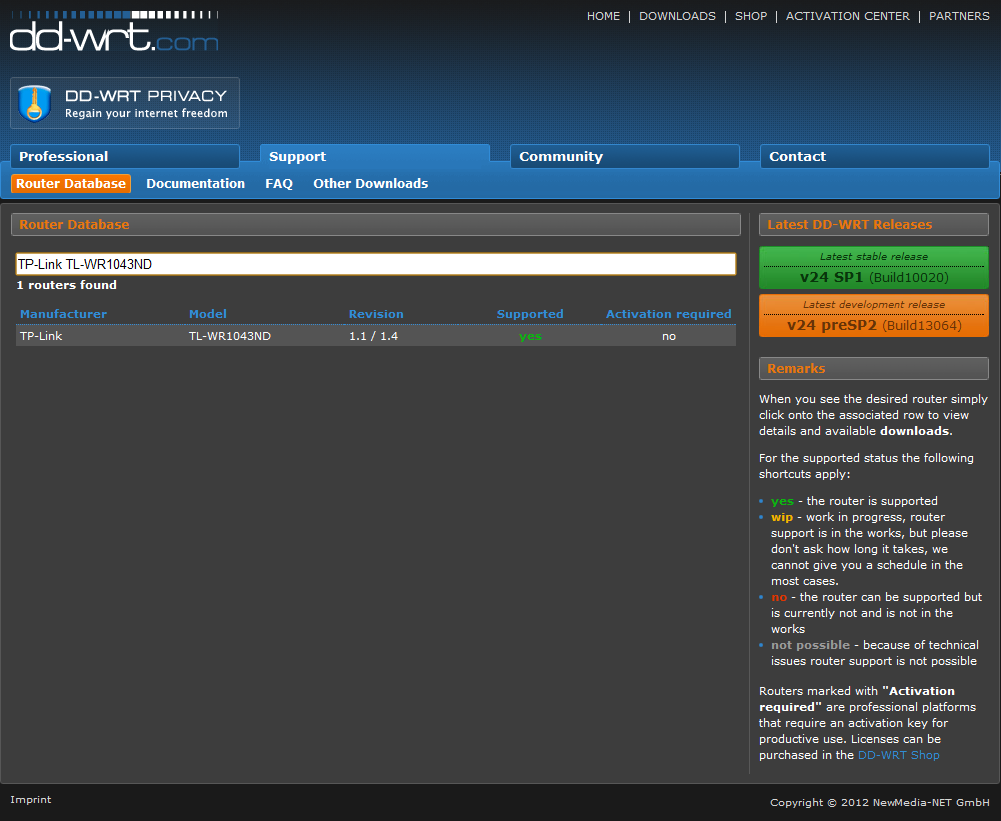The width and height of the screenshot is (1001, 821).
Task: Click the green 'yes' supported cell
Action: point(530,336)
